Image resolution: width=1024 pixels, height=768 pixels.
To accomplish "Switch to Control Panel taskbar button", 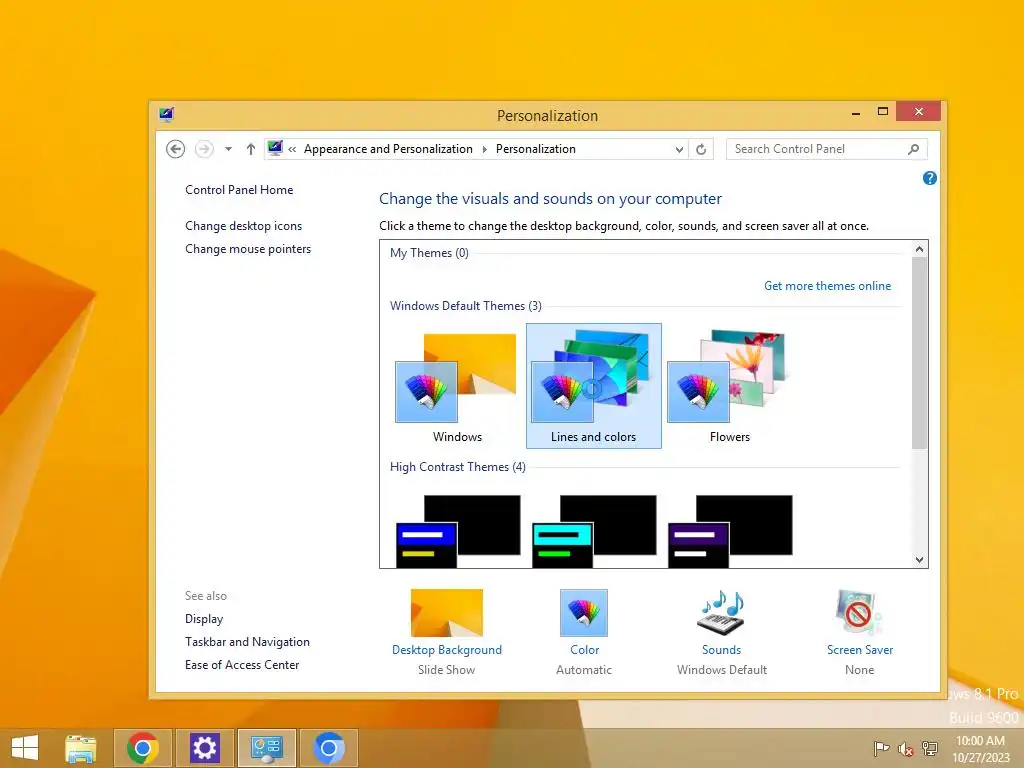I will tap(266, 748).
